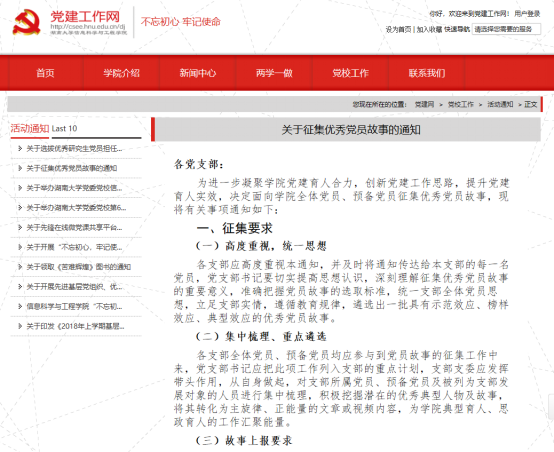This screenshot has height=452, width=554.
Task: Click the 不忘初心 牢记使命 slogan
Action: 181,22
